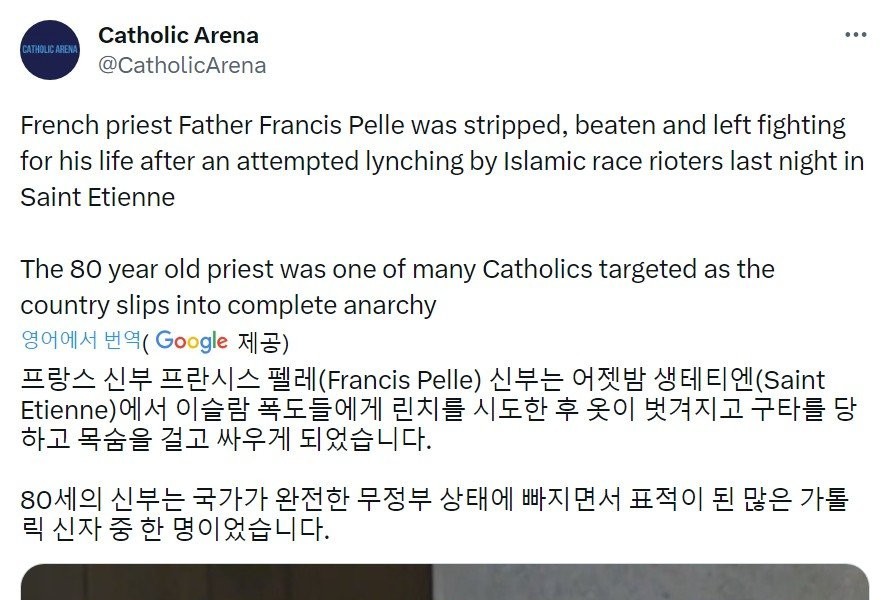Click the '영어에서 번역' translation link
Screen dimensions: 881x600
81,341
